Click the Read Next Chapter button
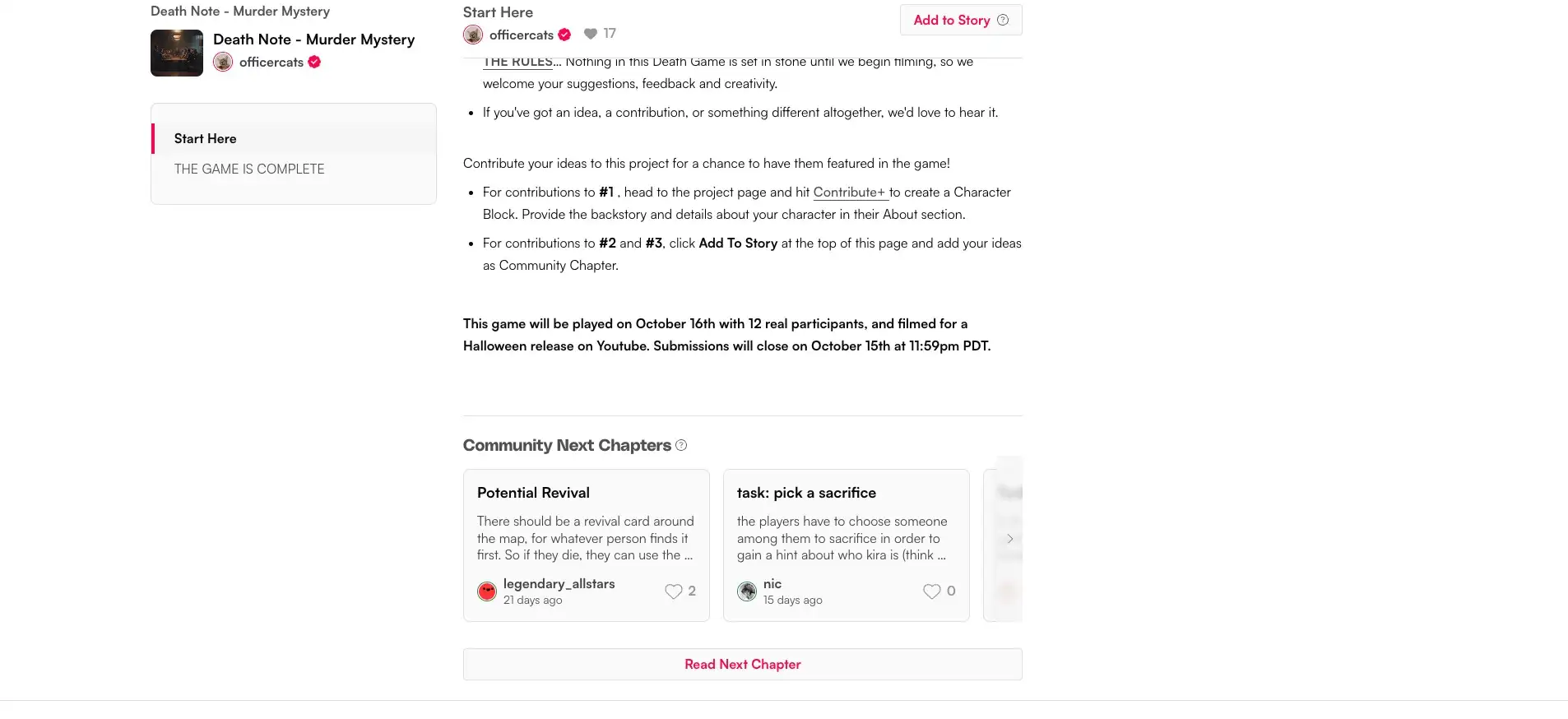1568x719 pixels. (x=742, y=665)
